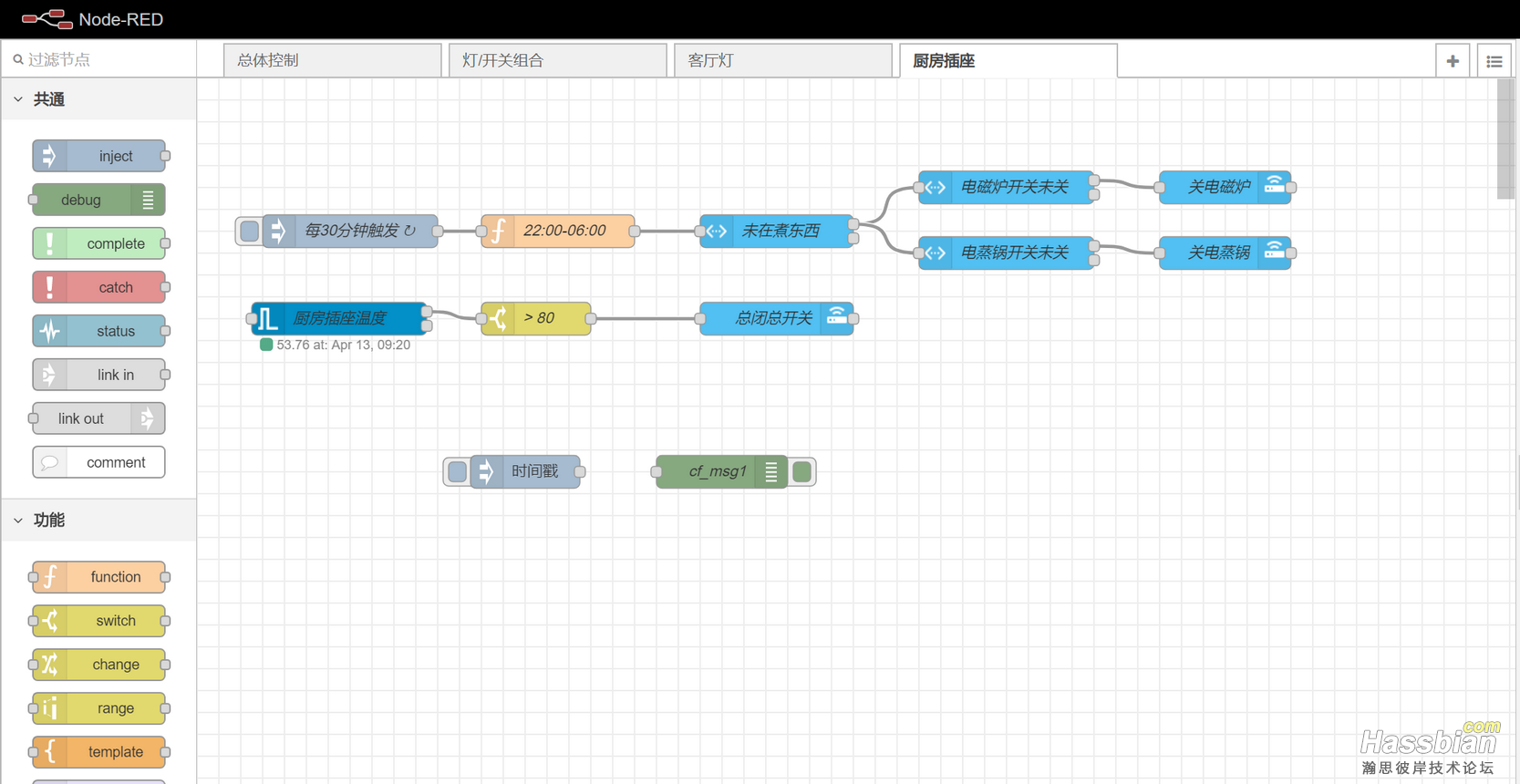The height and width of the screenshot is (784, 1520).
Task: Select the 厨房插座温度 node
Action: [x=339, y=318]
